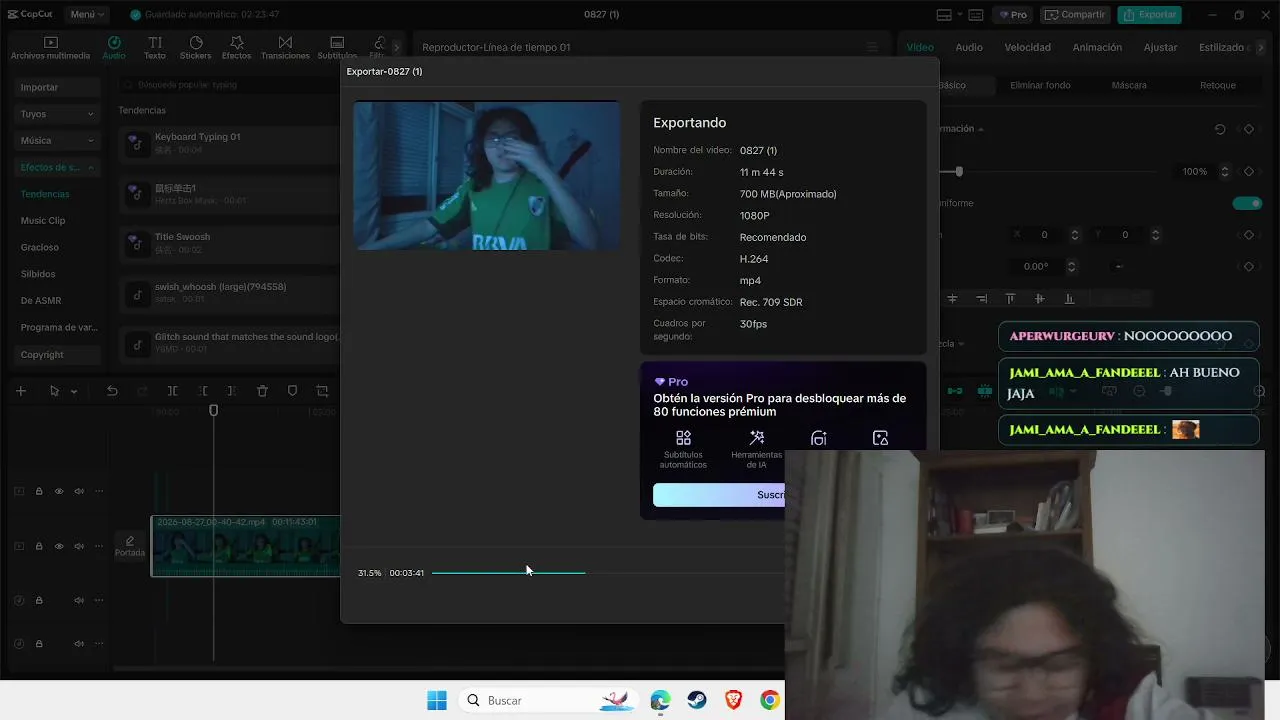Toggle lock on the first audio track
Viewport: 1280px width, 720px height.
39,600
